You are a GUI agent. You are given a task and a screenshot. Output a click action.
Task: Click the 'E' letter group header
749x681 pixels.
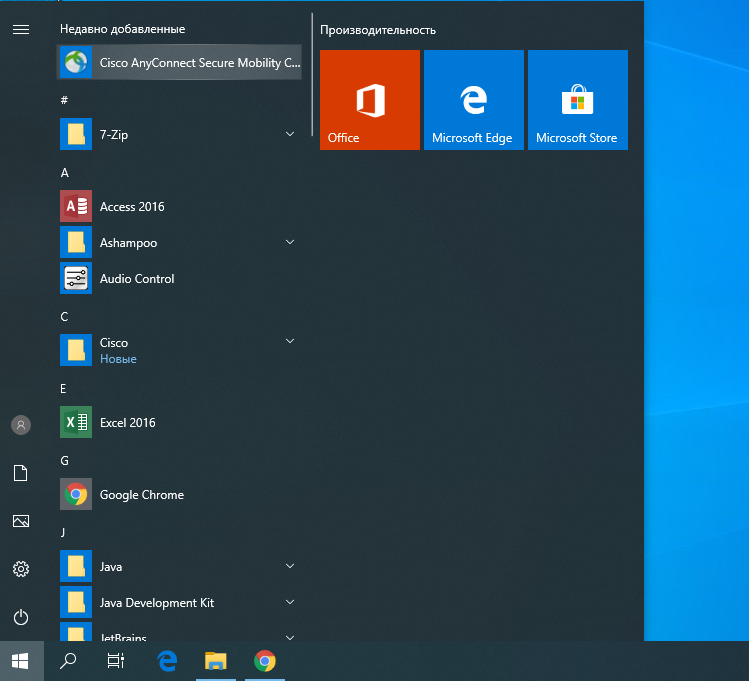(63, 389)
